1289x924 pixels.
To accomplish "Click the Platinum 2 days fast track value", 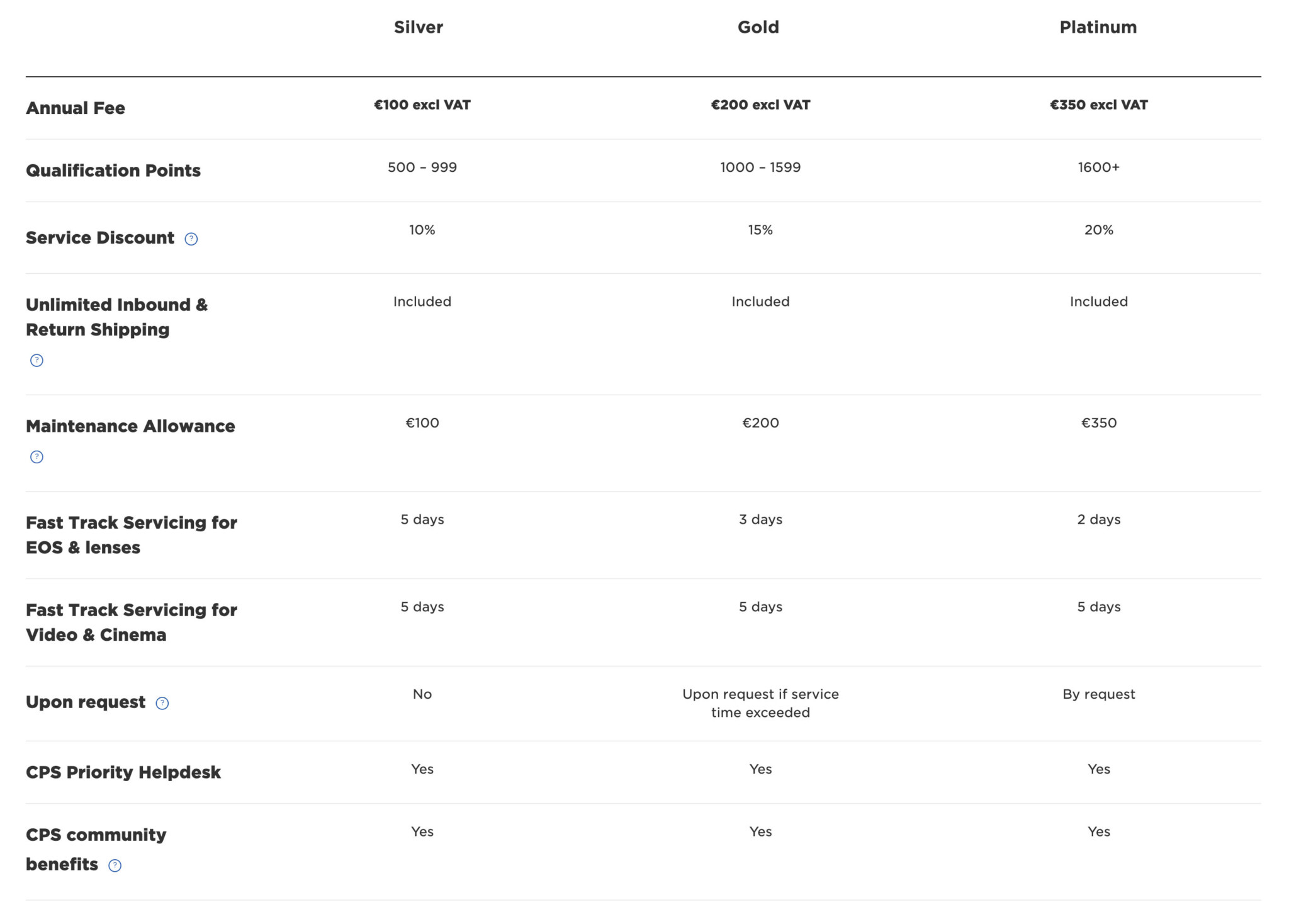I will pos(1099,520).
